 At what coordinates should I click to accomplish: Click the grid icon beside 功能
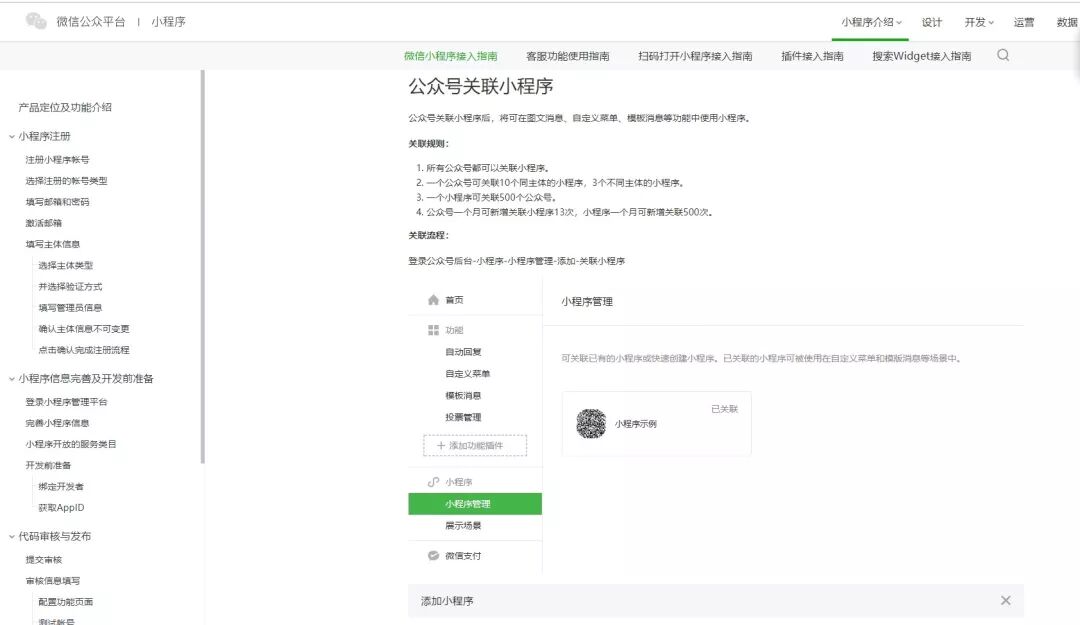click(433, 330)
